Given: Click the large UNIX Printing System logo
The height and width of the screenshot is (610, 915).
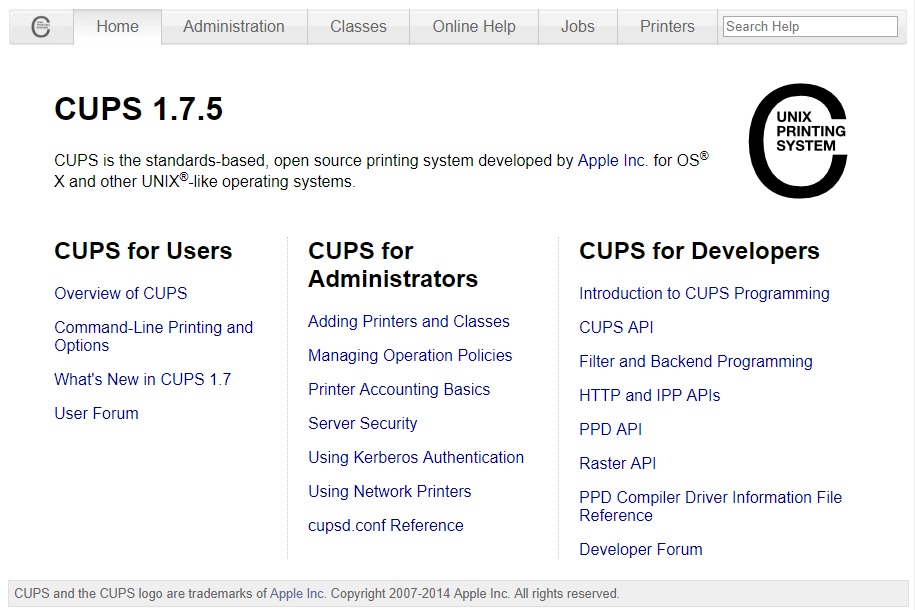Looking at the screenshot, I should (x=798, y=140).
